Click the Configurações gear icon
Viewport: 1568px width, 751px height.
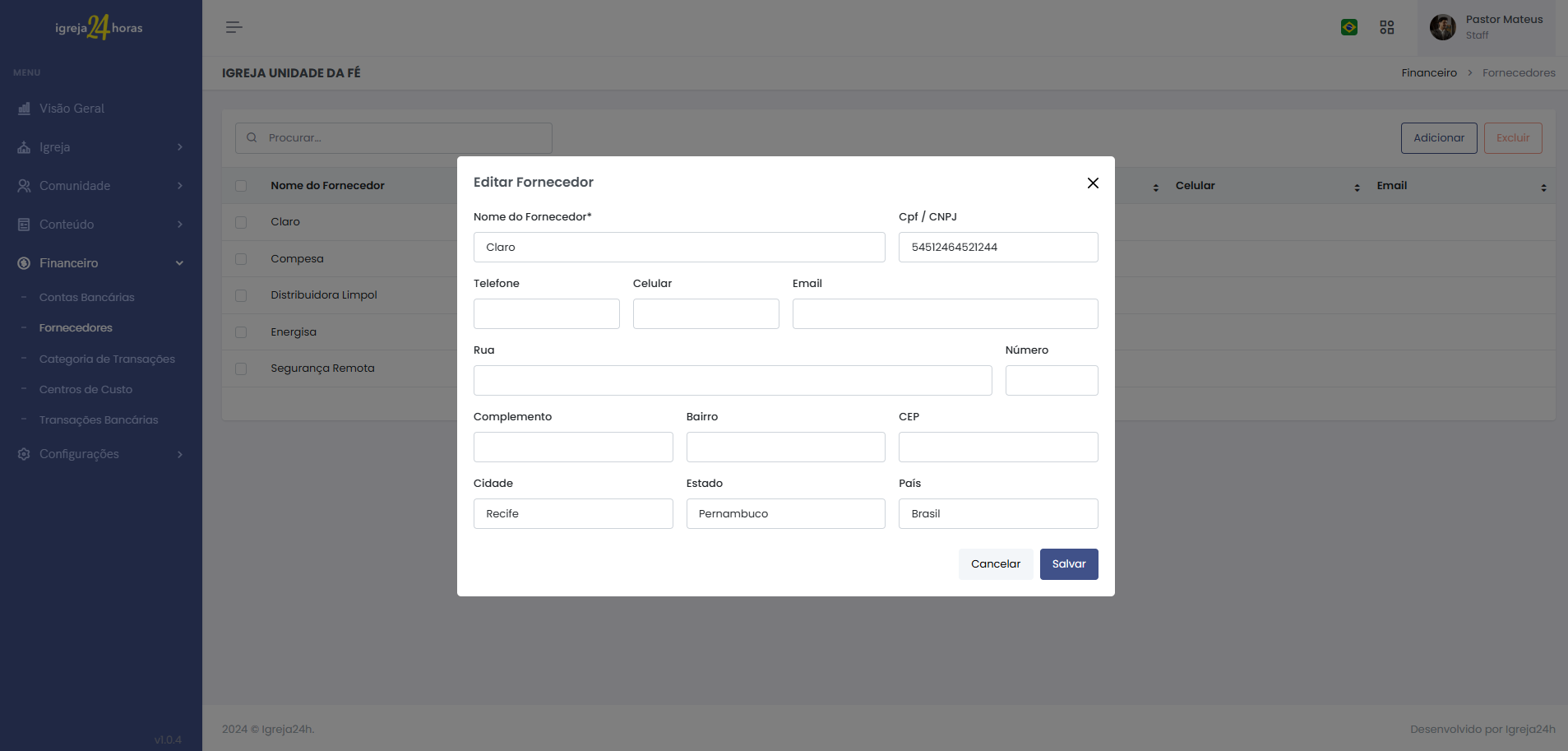pos(24,454)
